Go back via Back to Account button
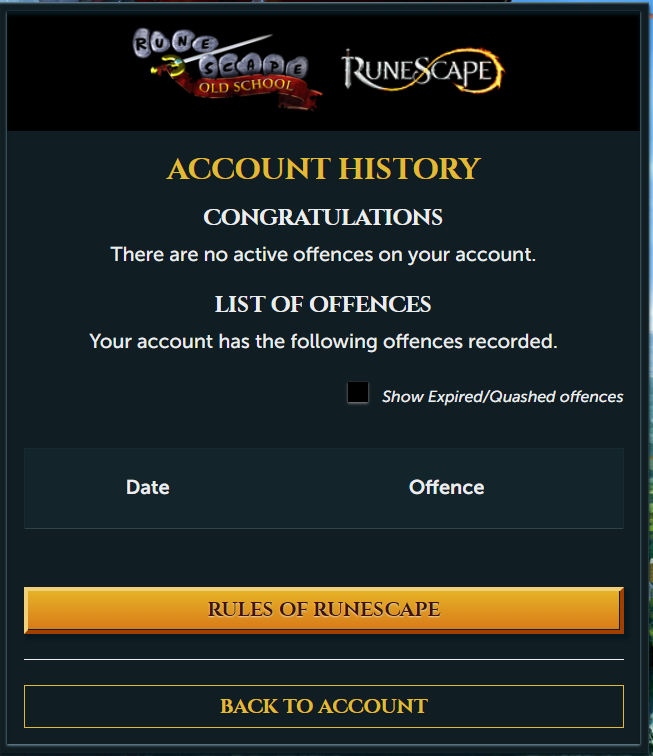This screenshot has height=756, width=653. (x=324, y=706)
